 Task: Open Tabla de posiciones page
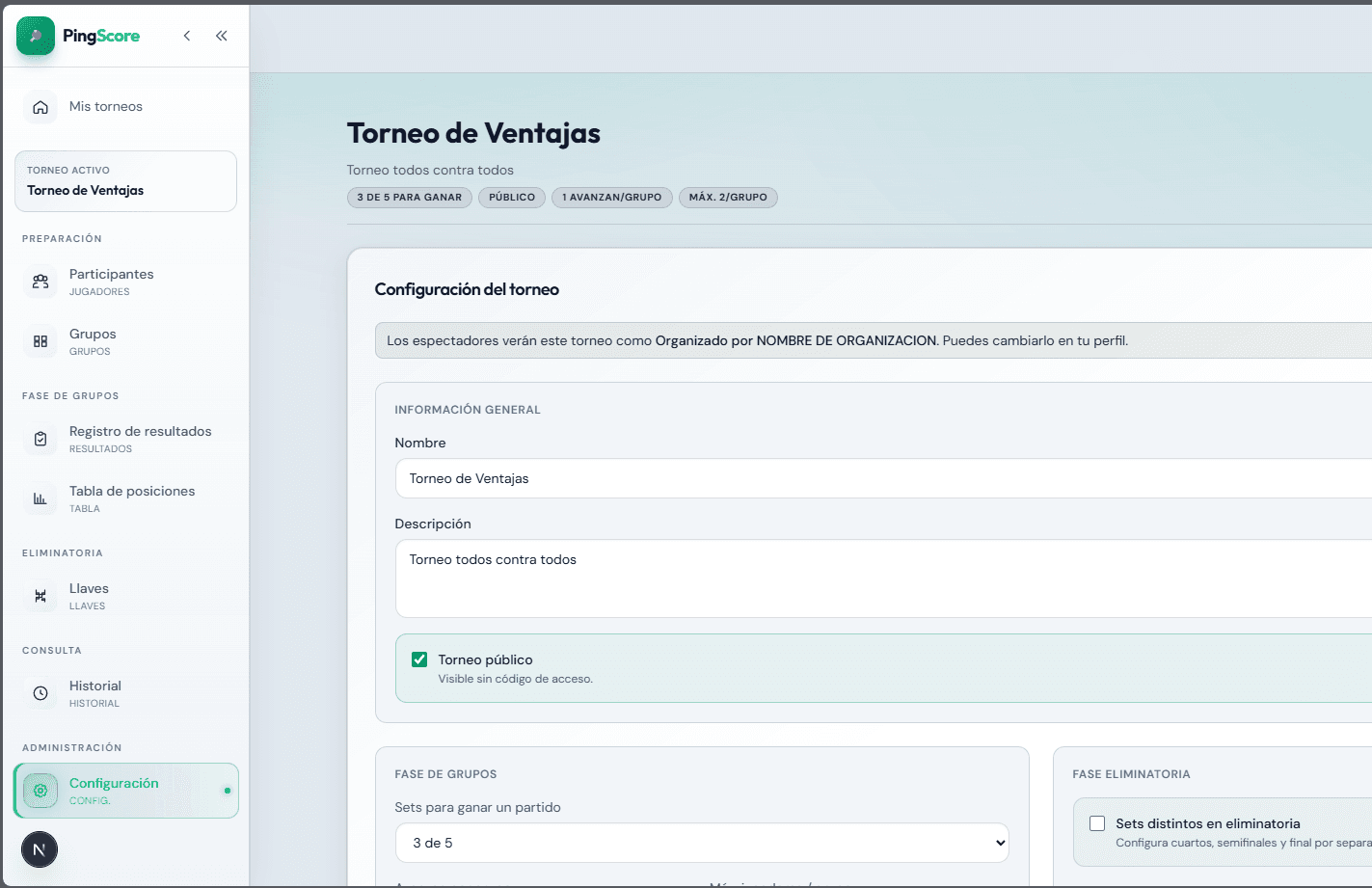pyautogui.click(x=125, y=498)
